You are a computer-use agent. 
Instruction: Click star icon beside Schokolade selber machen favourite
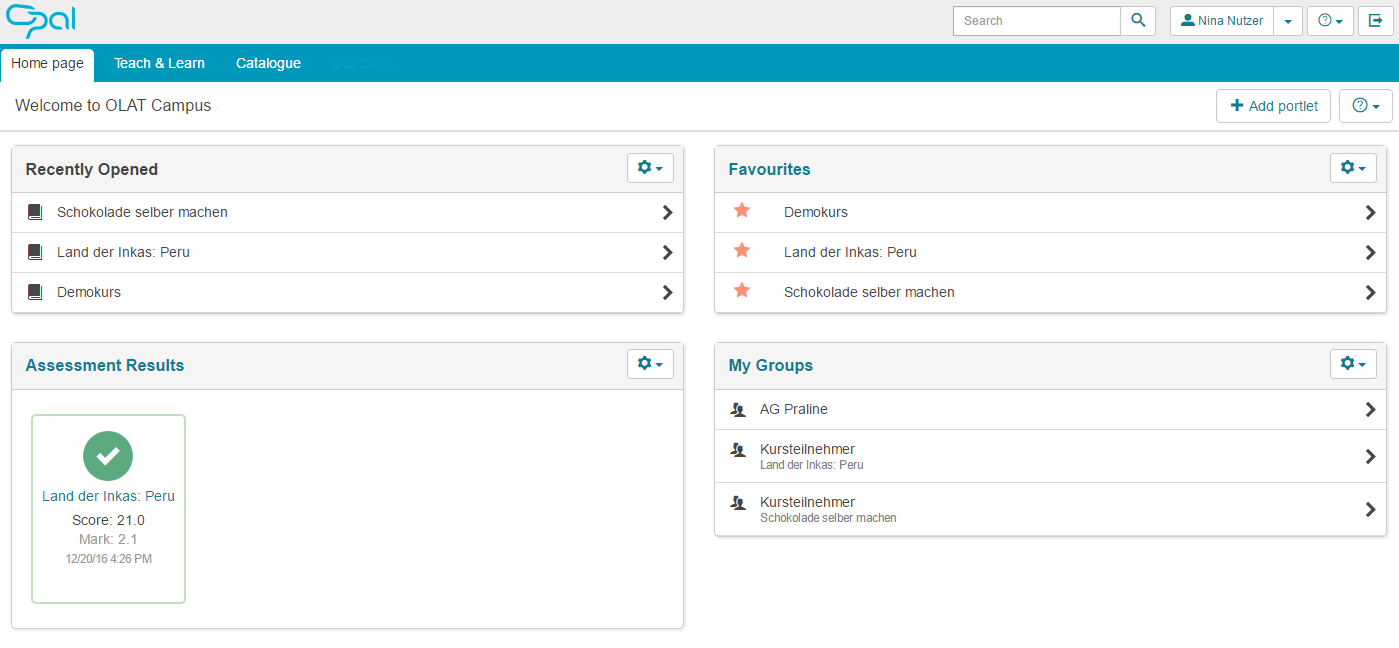742,291
